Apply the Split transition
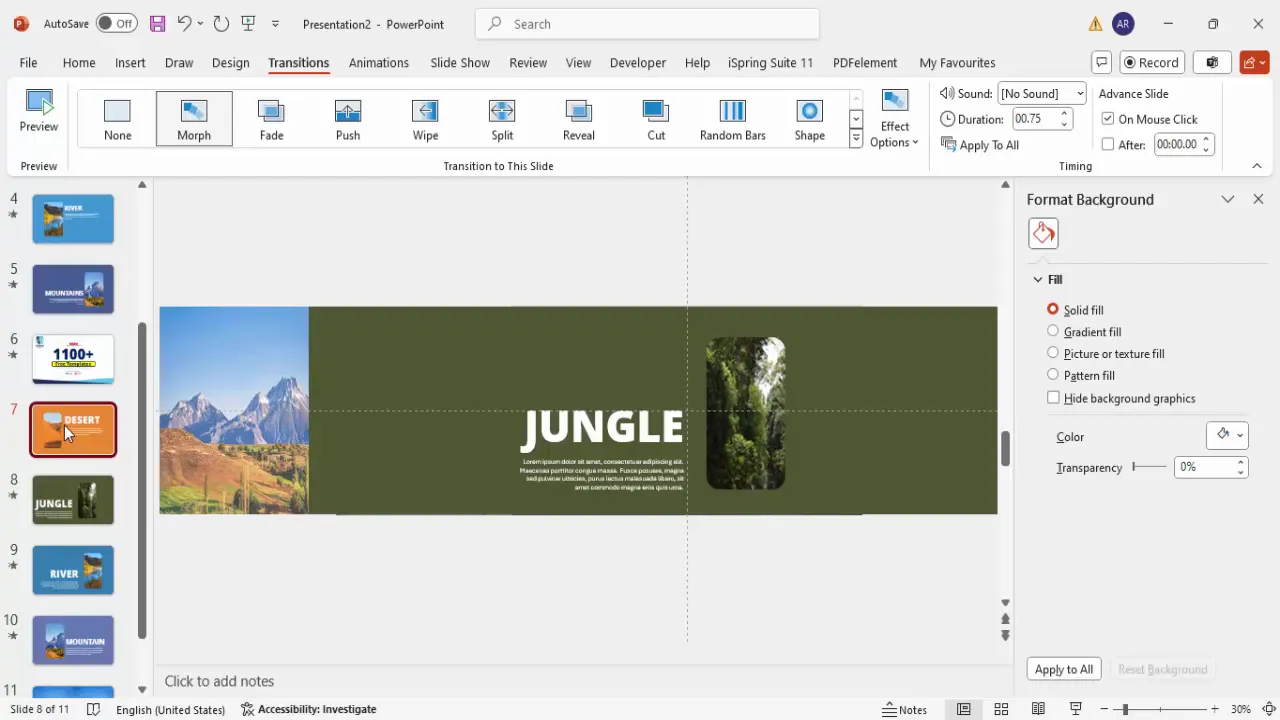The height and width of the screenshot is (720, 1280). [x=502, y=119]
